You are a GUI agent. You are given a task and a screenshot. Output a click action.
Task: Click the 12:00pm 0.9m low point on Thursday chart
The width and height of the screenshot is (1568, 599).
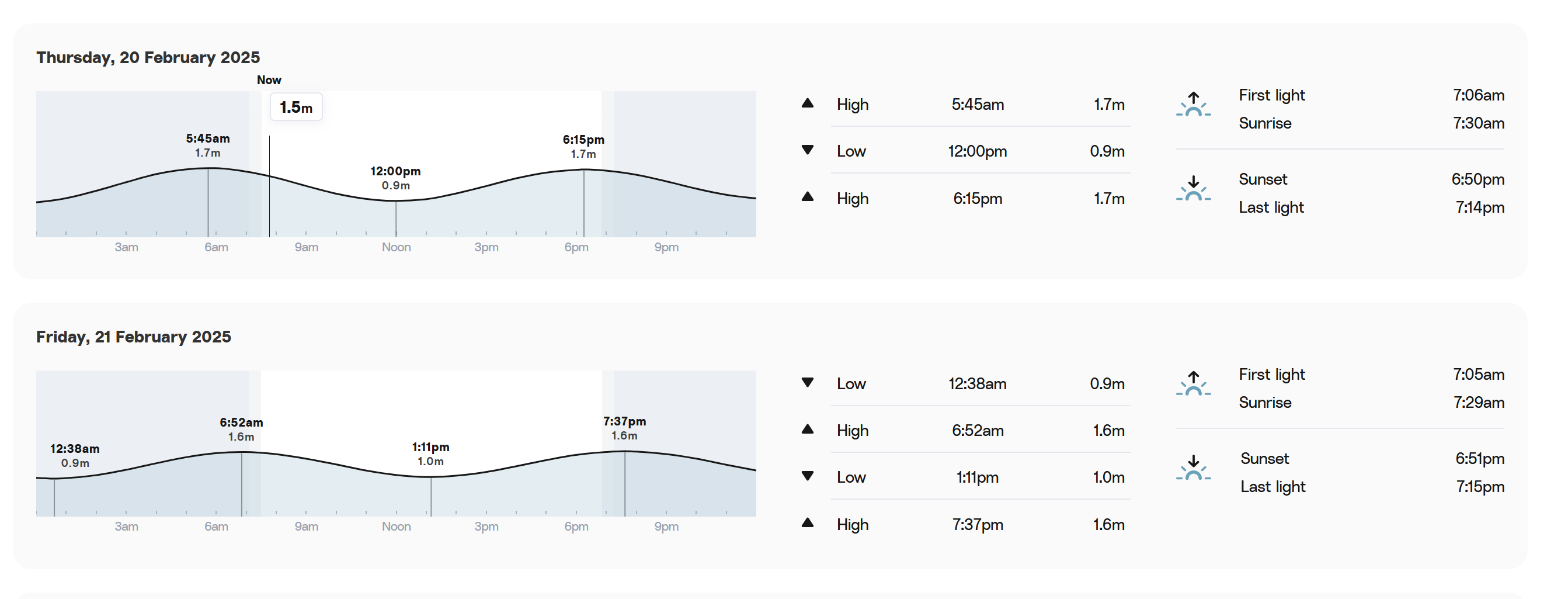[x=396, y=178]
